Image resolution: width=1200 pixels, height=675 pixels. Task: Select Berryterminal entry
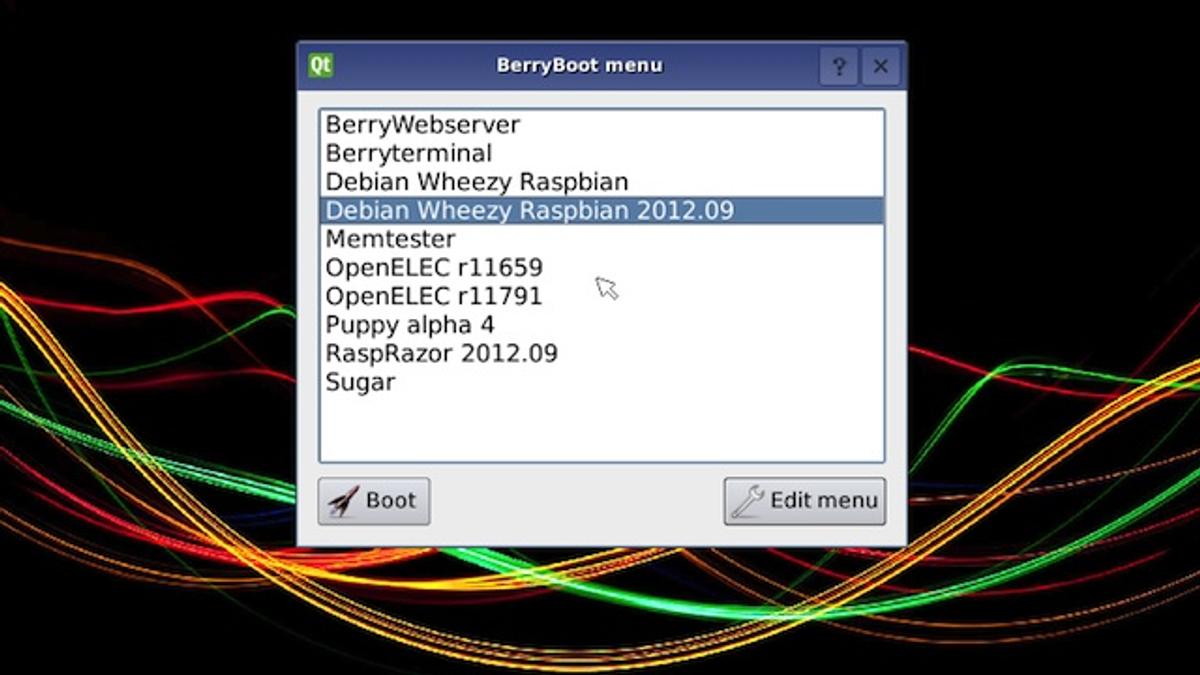602,153
